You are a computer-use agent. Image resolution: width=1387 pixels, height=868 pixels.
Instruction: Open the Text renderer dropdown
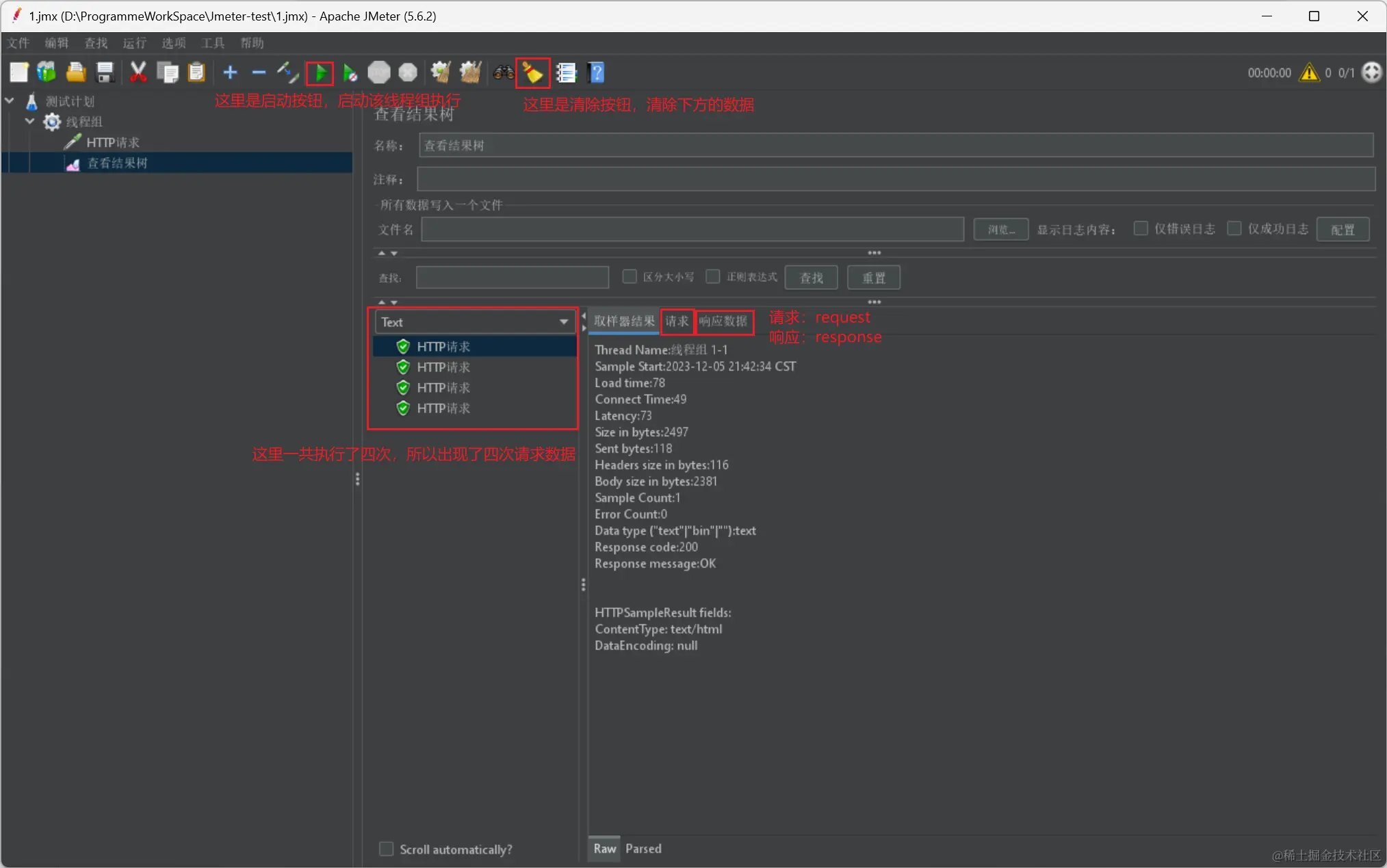(x=475, y=322)
